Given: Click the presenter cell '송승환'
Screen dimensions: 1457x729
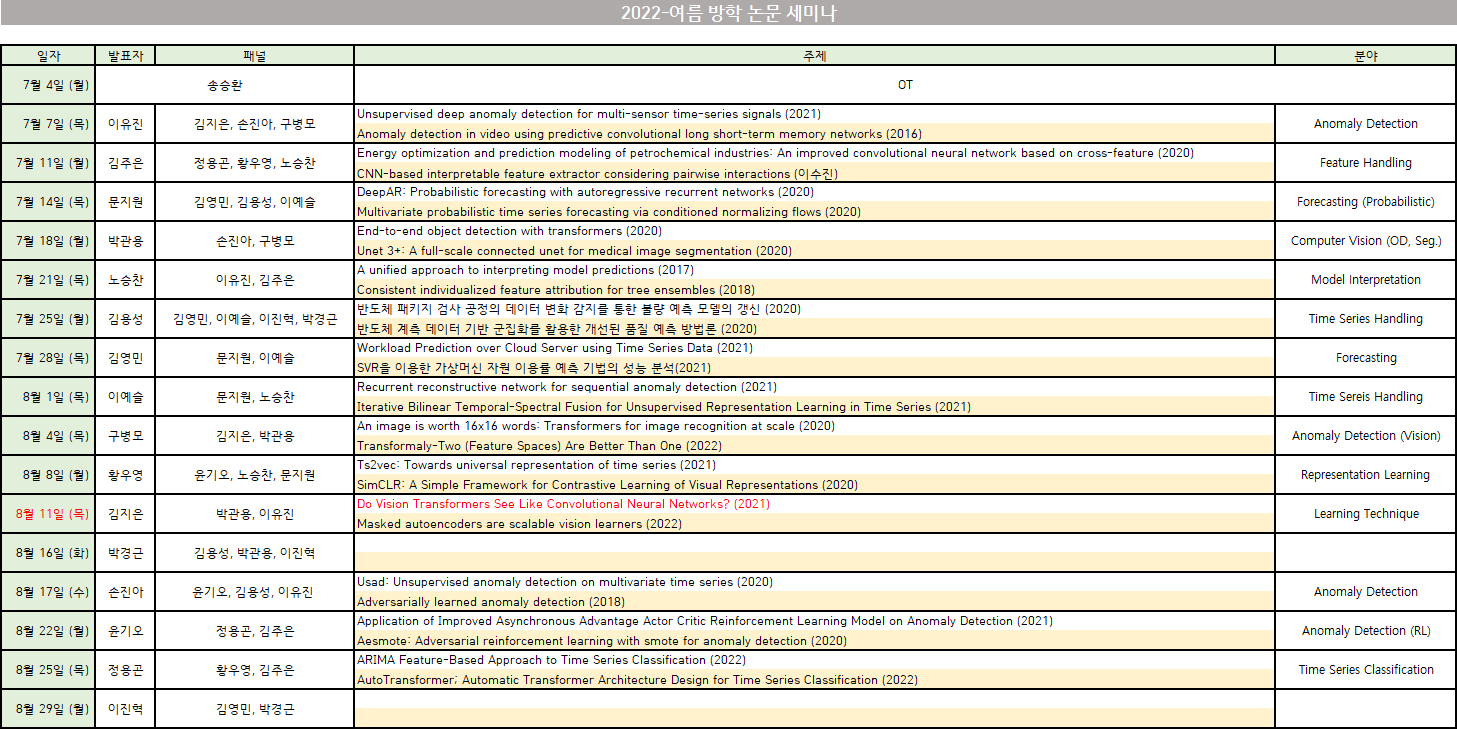Looking at the screenshot, I should pyautogui.click(x=224, y=85).
